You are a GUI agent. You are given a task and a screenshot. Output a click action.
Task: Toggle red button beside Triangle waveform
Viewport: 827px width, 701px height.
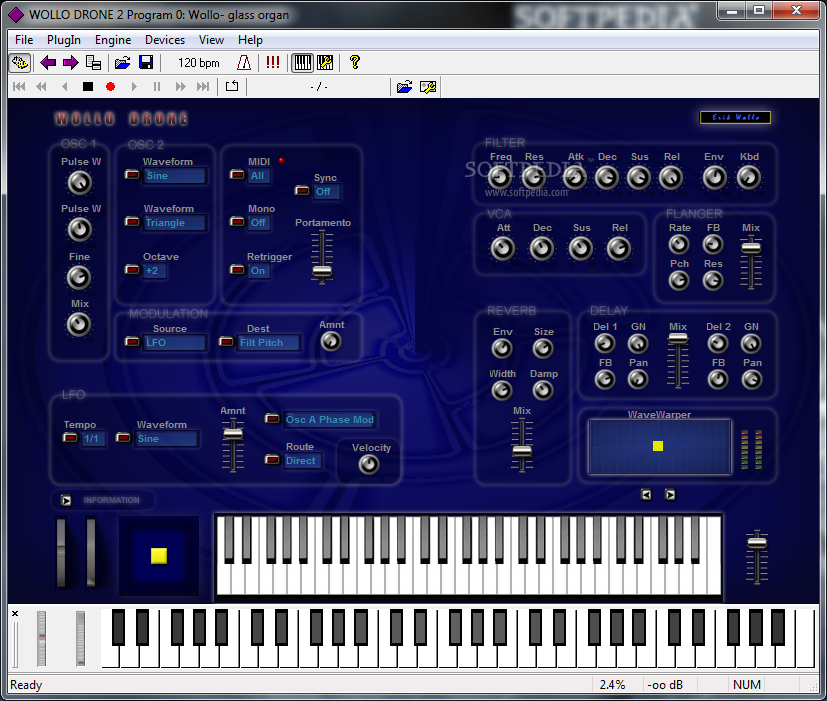coord(132,222)
